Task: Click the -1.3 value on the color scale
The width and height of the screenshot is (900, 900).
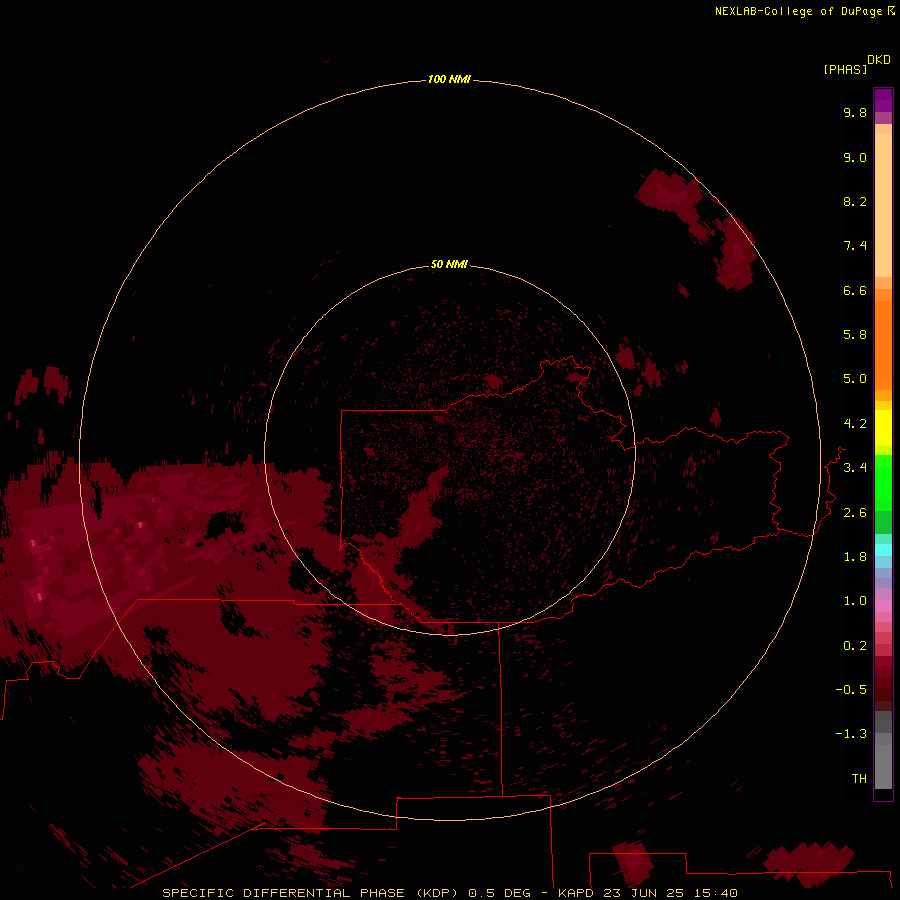Action: point(851,734)
